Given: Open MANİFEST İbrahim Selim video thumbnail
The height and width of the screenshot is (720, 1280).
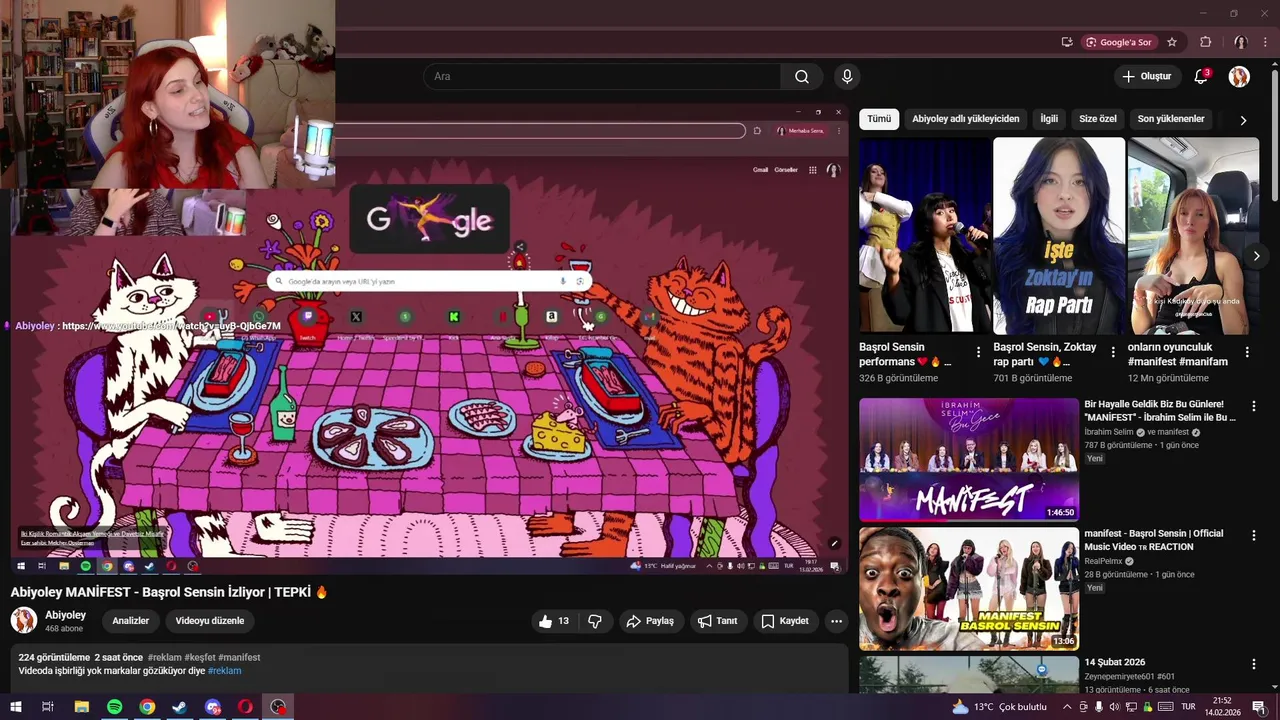Looking at the screenshot, I should (x=969, y=460).
